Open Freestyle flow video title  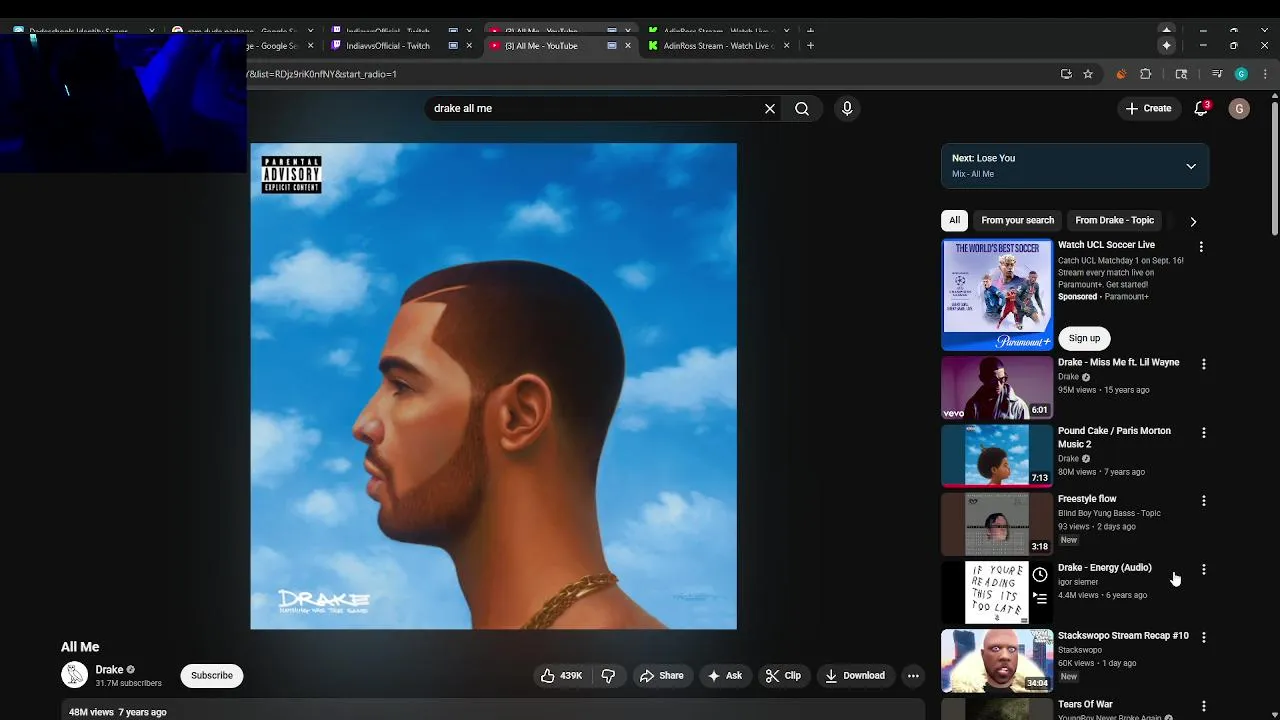coord(1087,498)
